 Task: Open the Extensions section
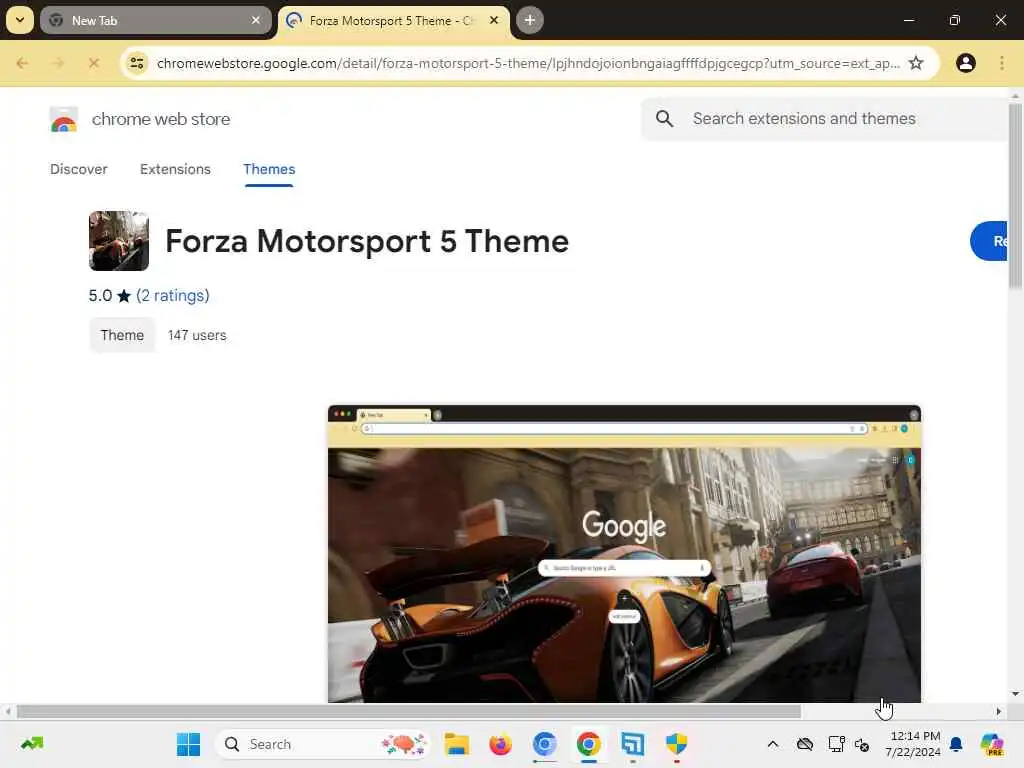pos(175,169)
